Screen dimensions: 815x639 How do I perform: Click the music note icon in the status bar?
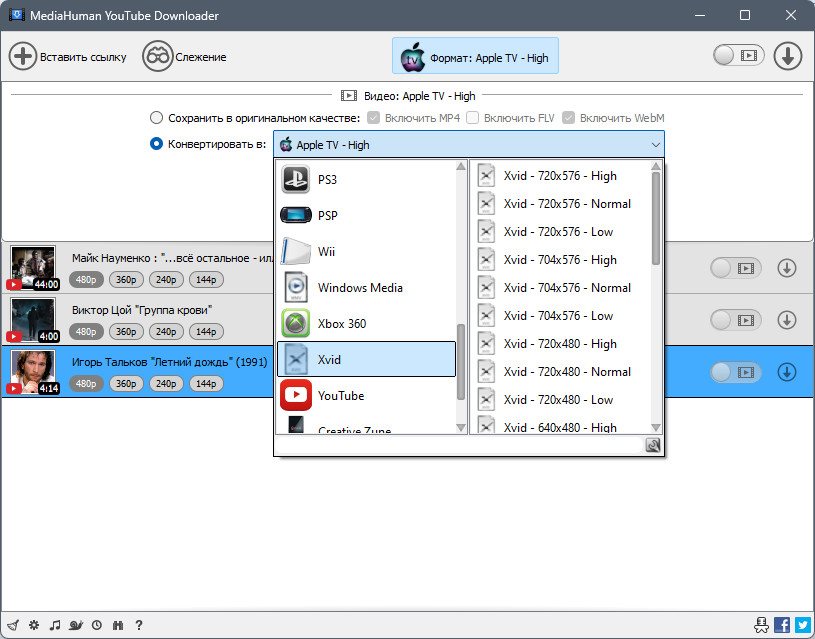point(55,625)
